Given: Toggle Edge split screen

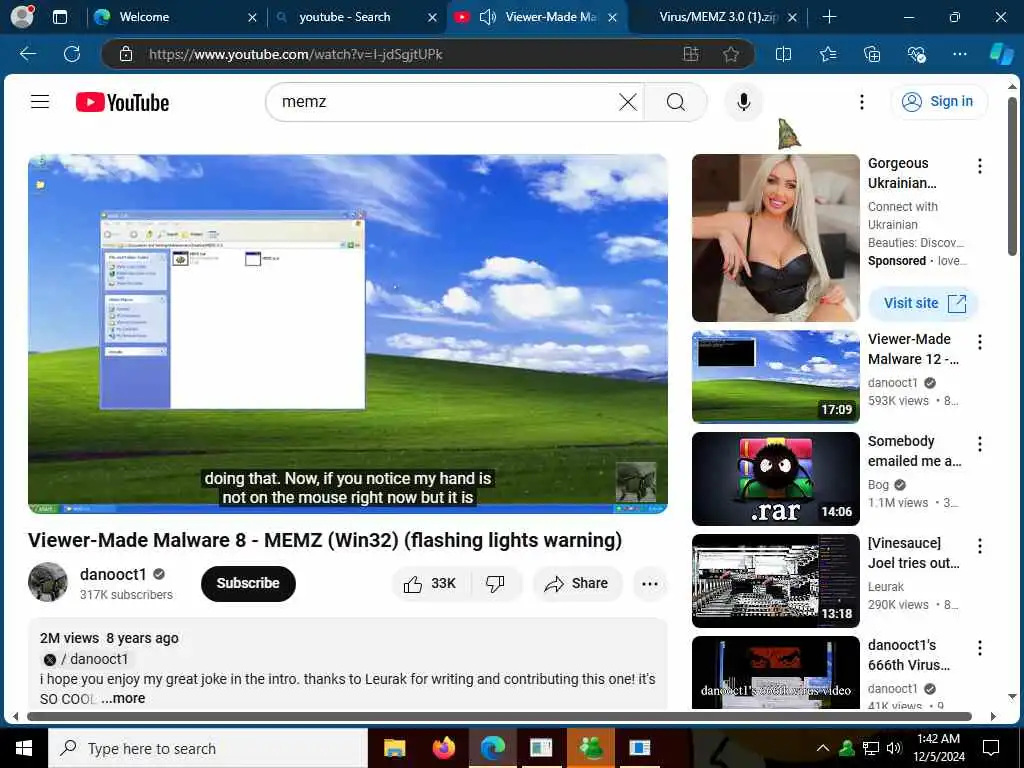Looking at the screenshot, I should click(x=783, y=54).
